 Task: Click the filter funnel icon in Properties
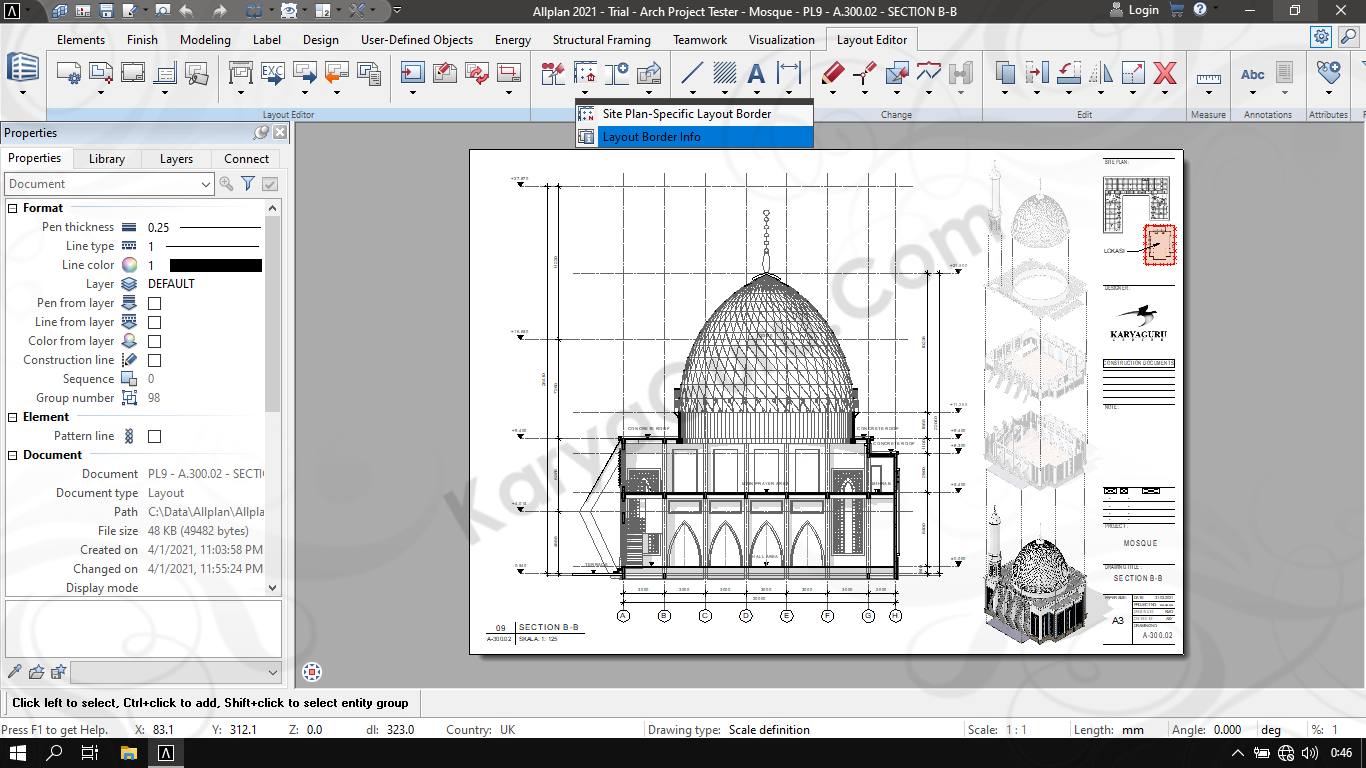[248, 184]
